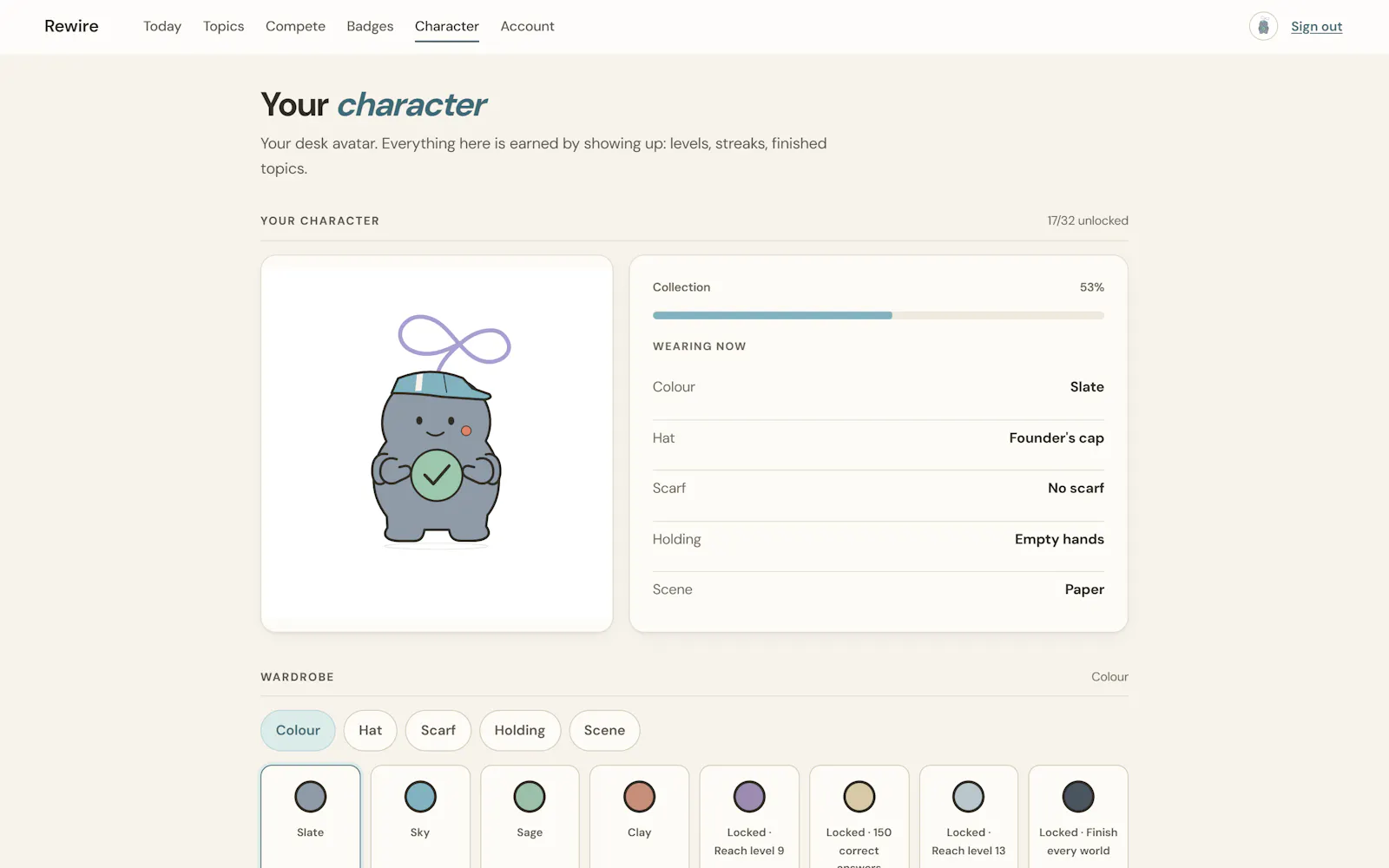View the Badges page
Screen dimensions: 1389x868
coord(370,26)
